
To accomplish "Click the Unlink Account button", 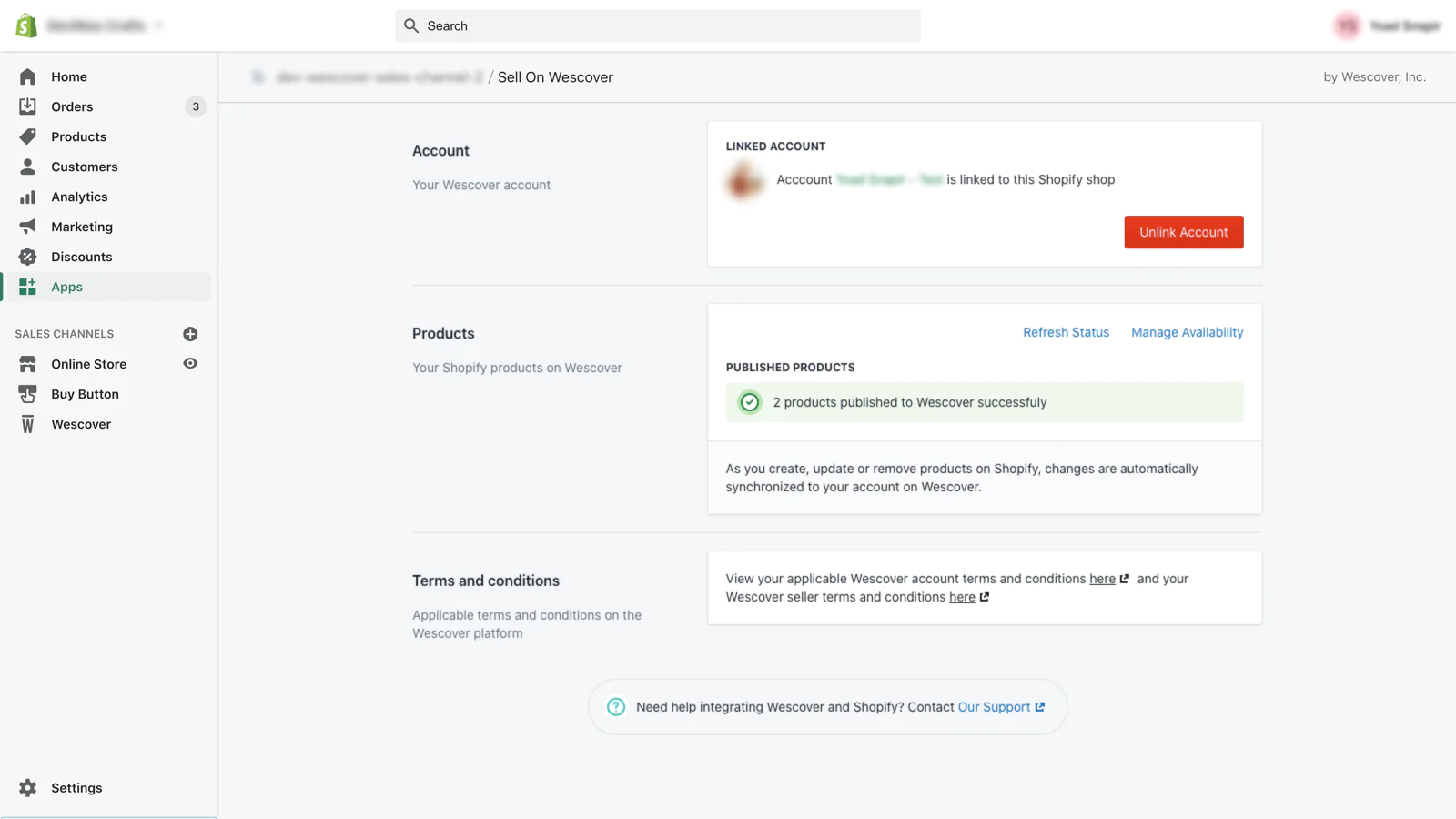I will click(1183, 232).
